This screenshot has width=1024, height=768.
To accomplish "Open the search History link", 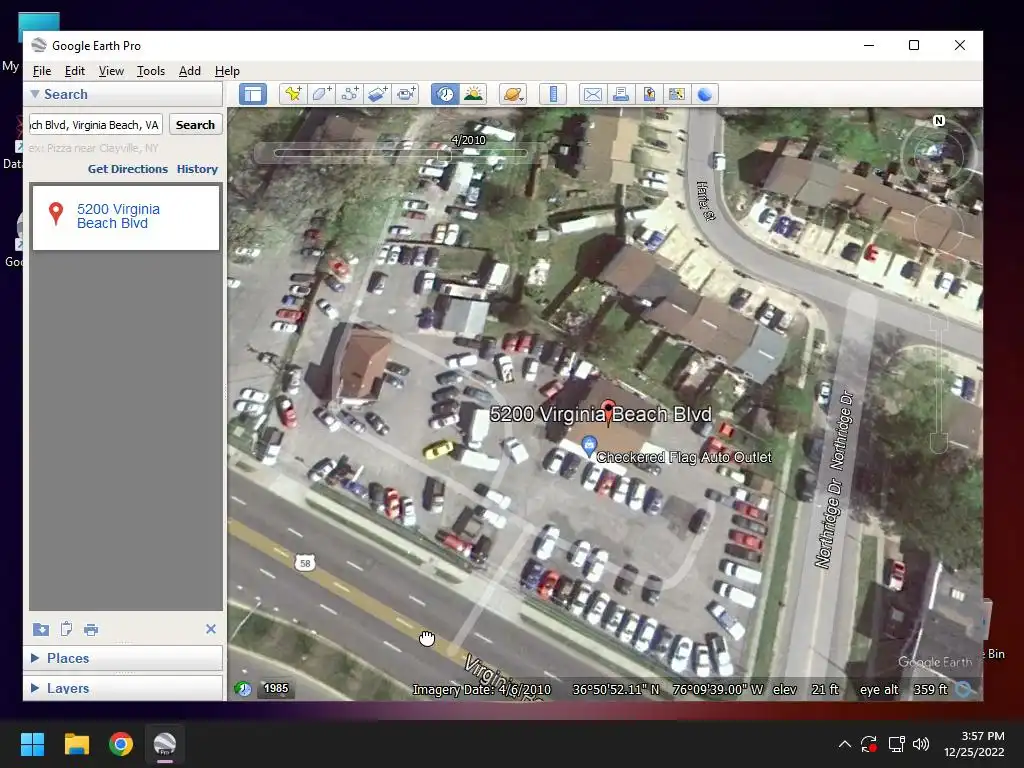I will (x=197, y=168).
